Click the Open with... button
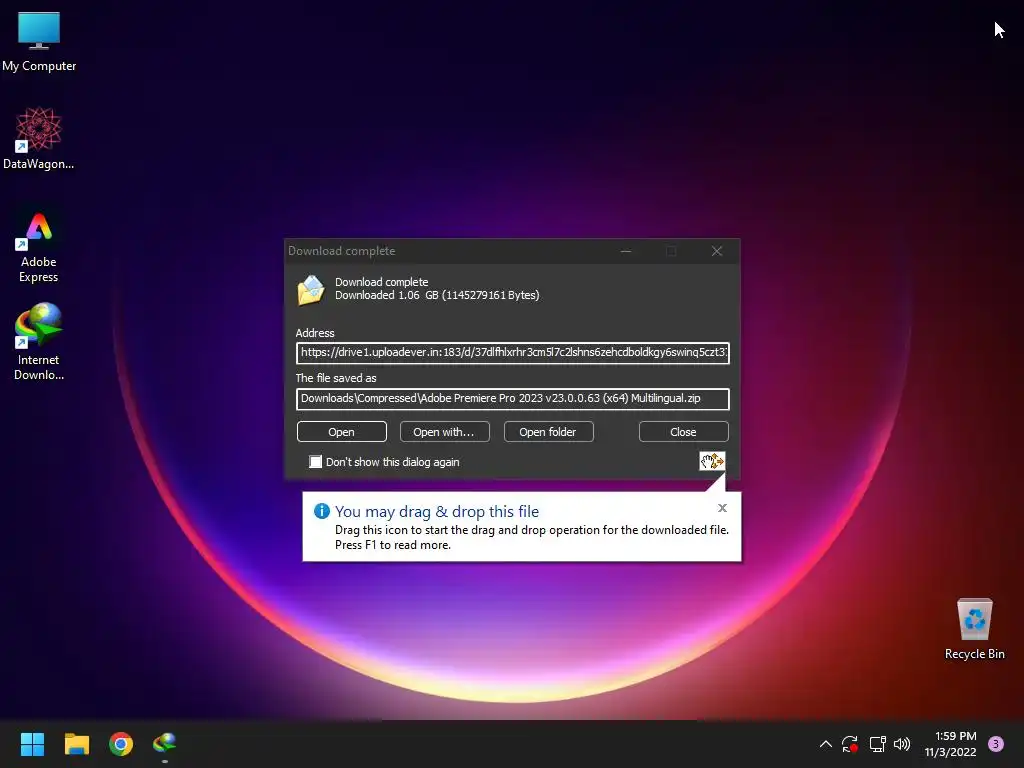Image resolution: width=1024 pixels, height=768 pixels. point(445,432)
